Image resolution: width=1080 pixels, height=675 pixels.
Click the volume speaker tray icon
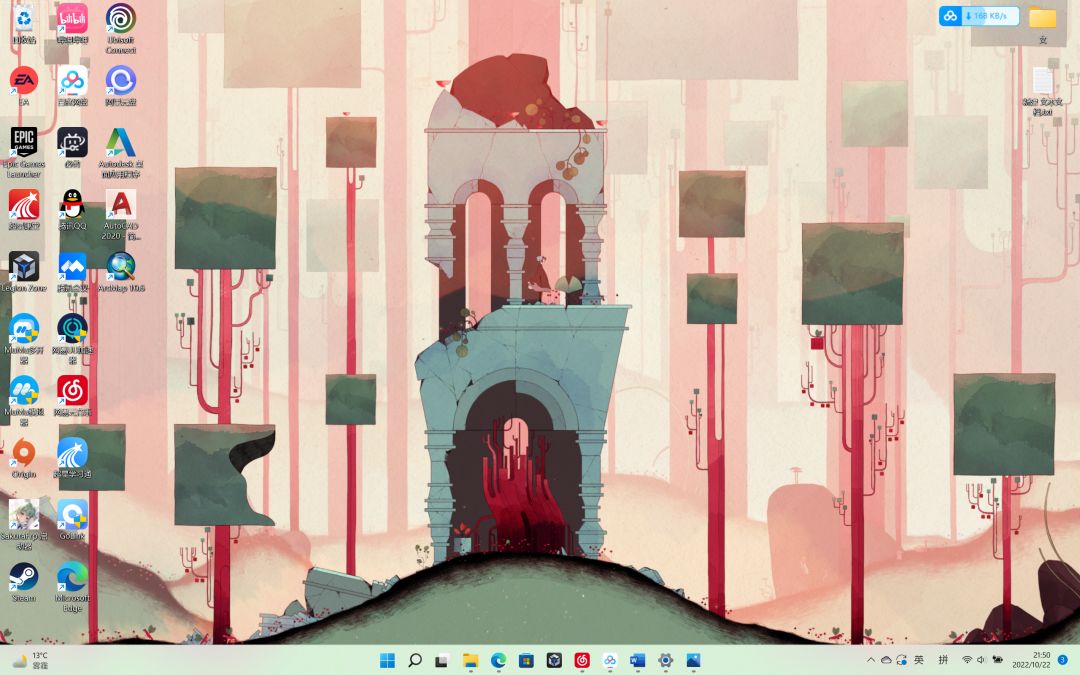[981, 660]
